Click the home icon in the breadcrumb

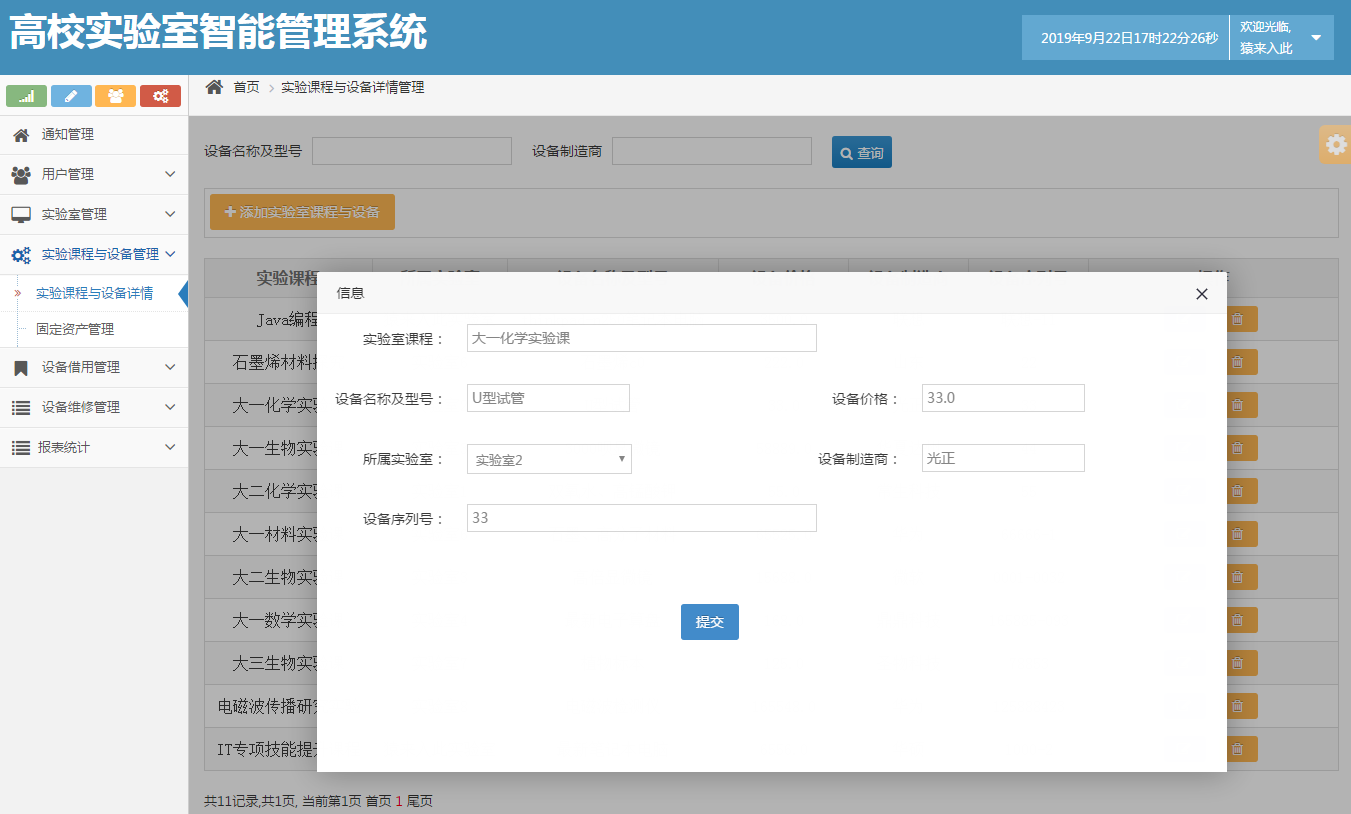(214, 87)
